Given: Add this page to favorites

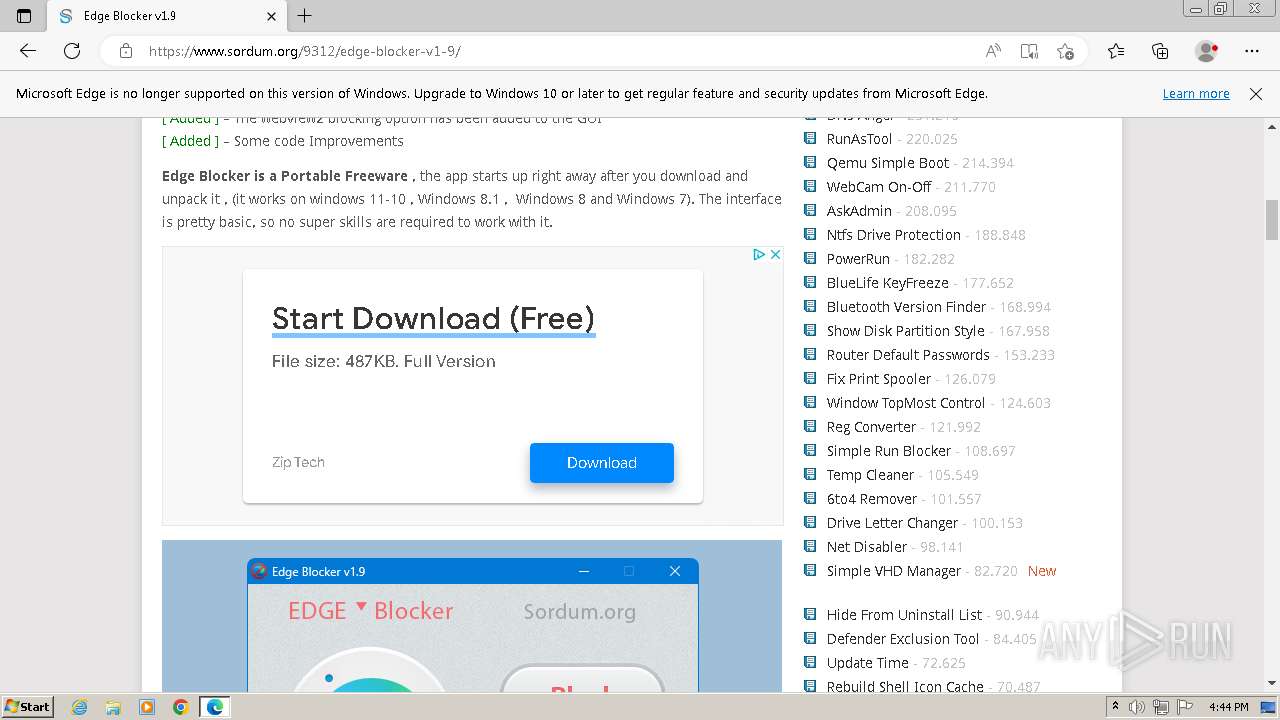Looking at the screenshot, I should (x=1065, y=51).
